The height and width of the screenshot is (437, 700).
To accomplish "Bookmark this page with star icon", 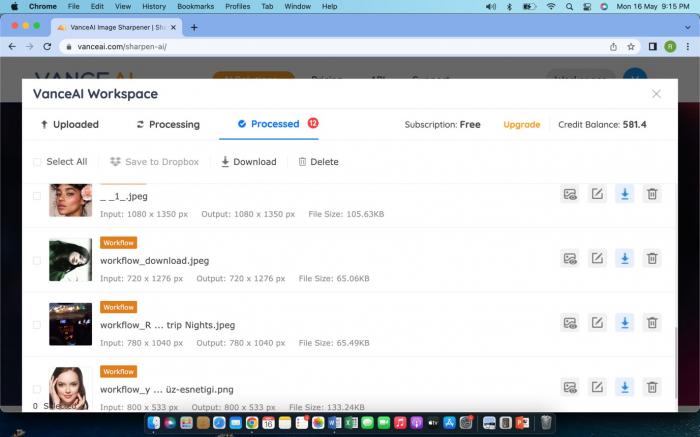I will [631, 46].
